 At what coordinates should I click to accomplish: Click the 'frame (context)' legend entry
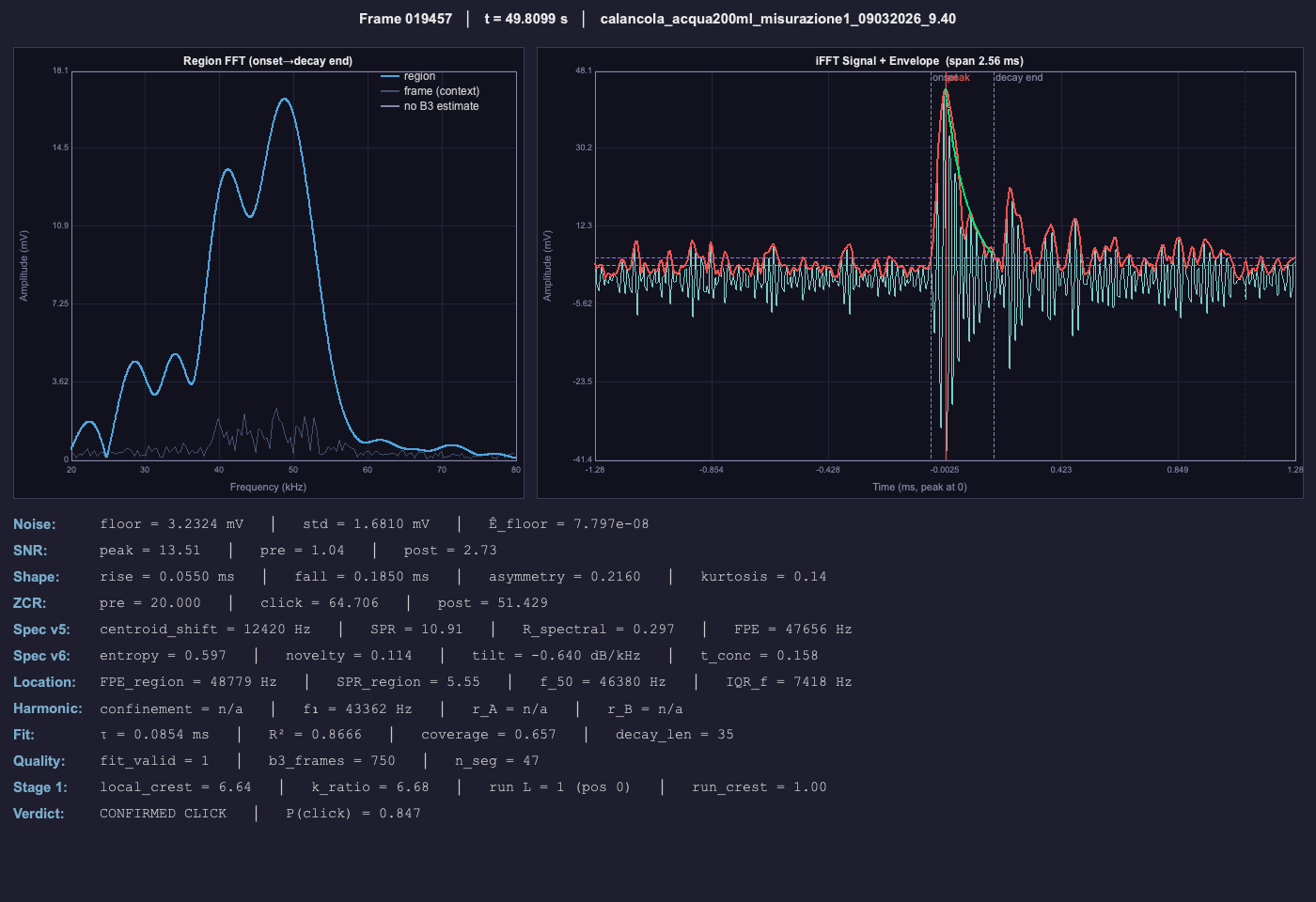pyautogui.click(x=430, y=91)
